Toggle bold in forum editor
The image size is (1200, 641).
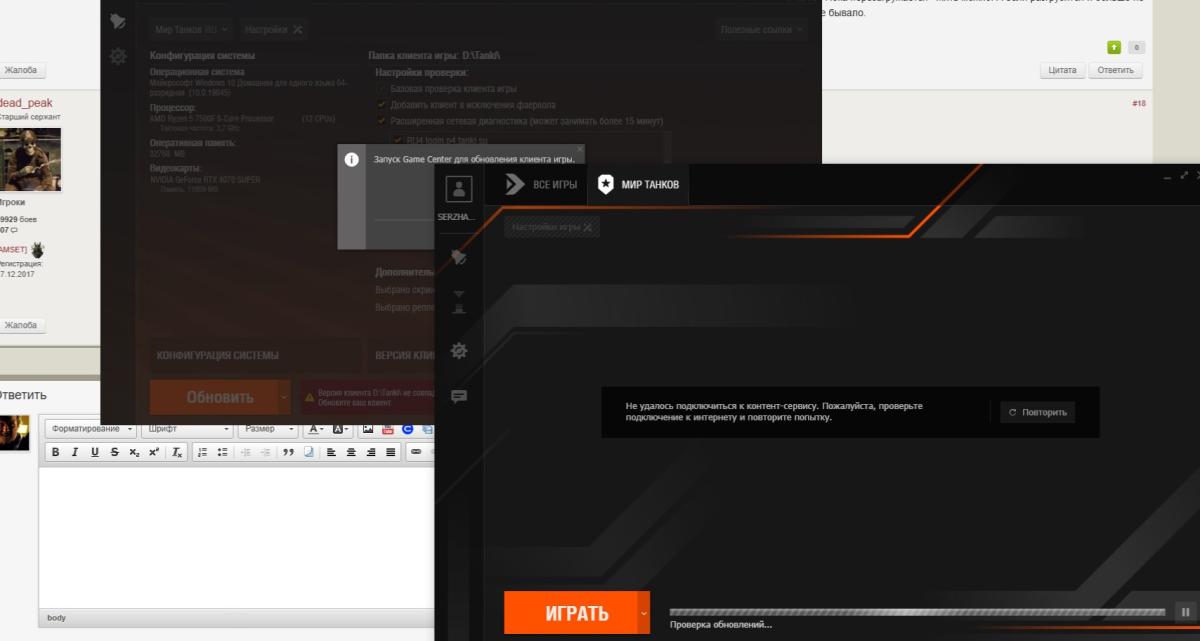tap(55, 452)
